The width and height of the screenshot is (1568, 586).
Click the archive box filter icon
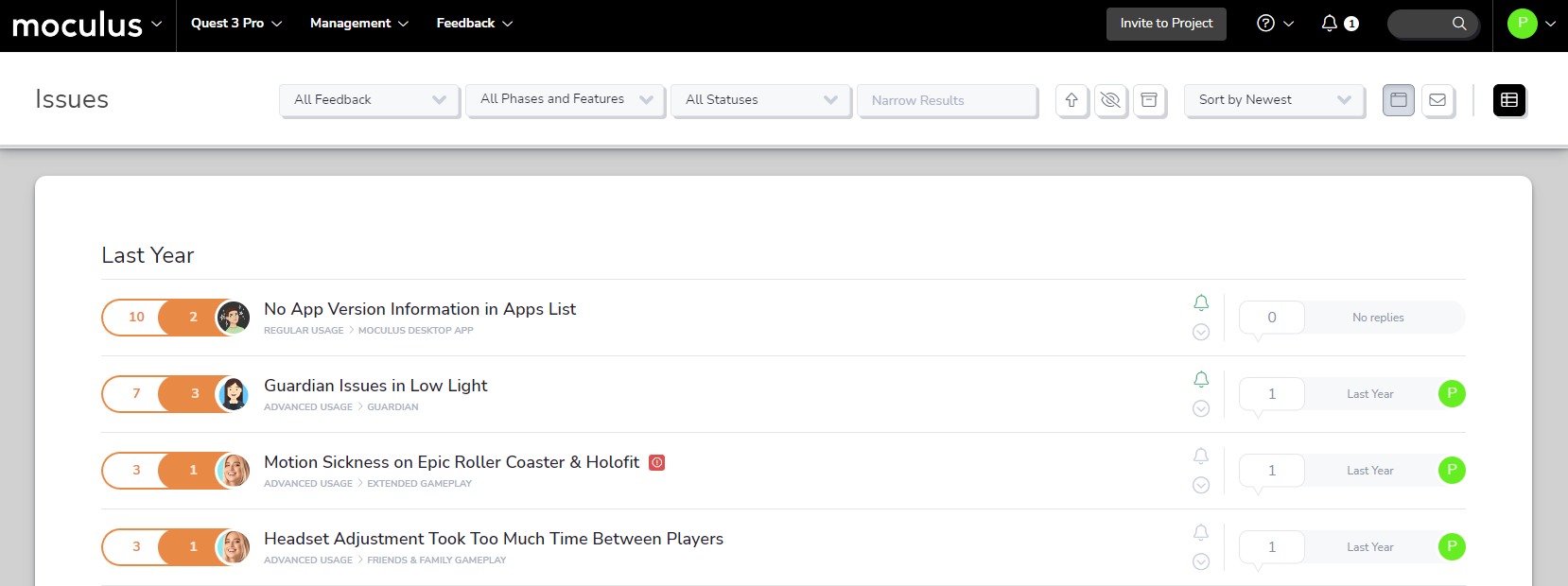tap(1149, 100)
